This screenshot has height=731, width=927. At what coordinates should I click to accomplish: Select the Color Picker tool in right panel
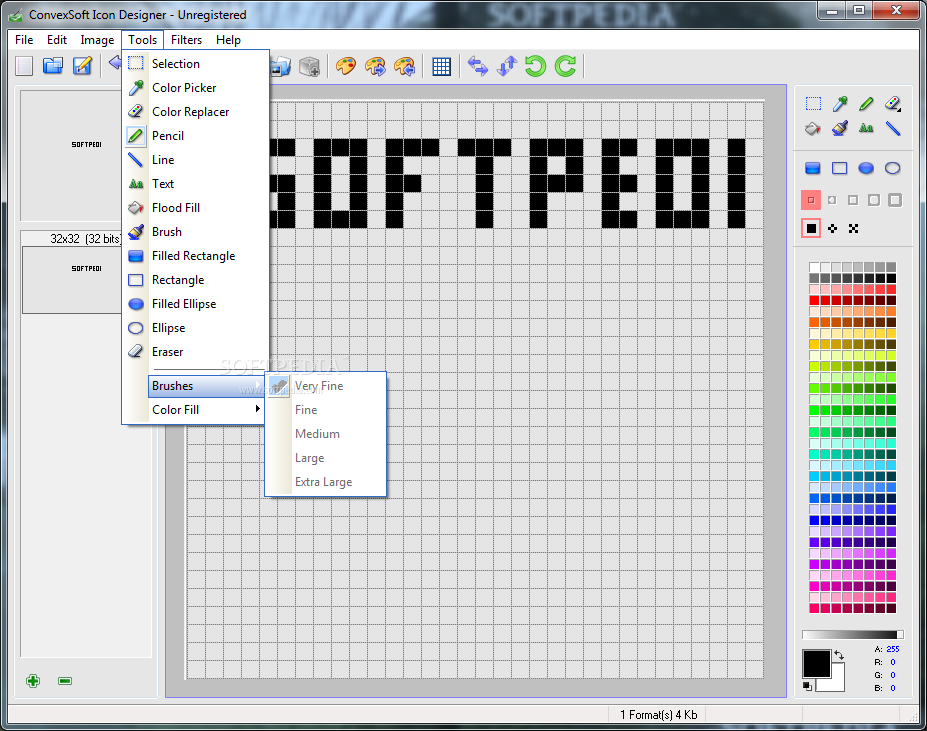tap(840, 104)
